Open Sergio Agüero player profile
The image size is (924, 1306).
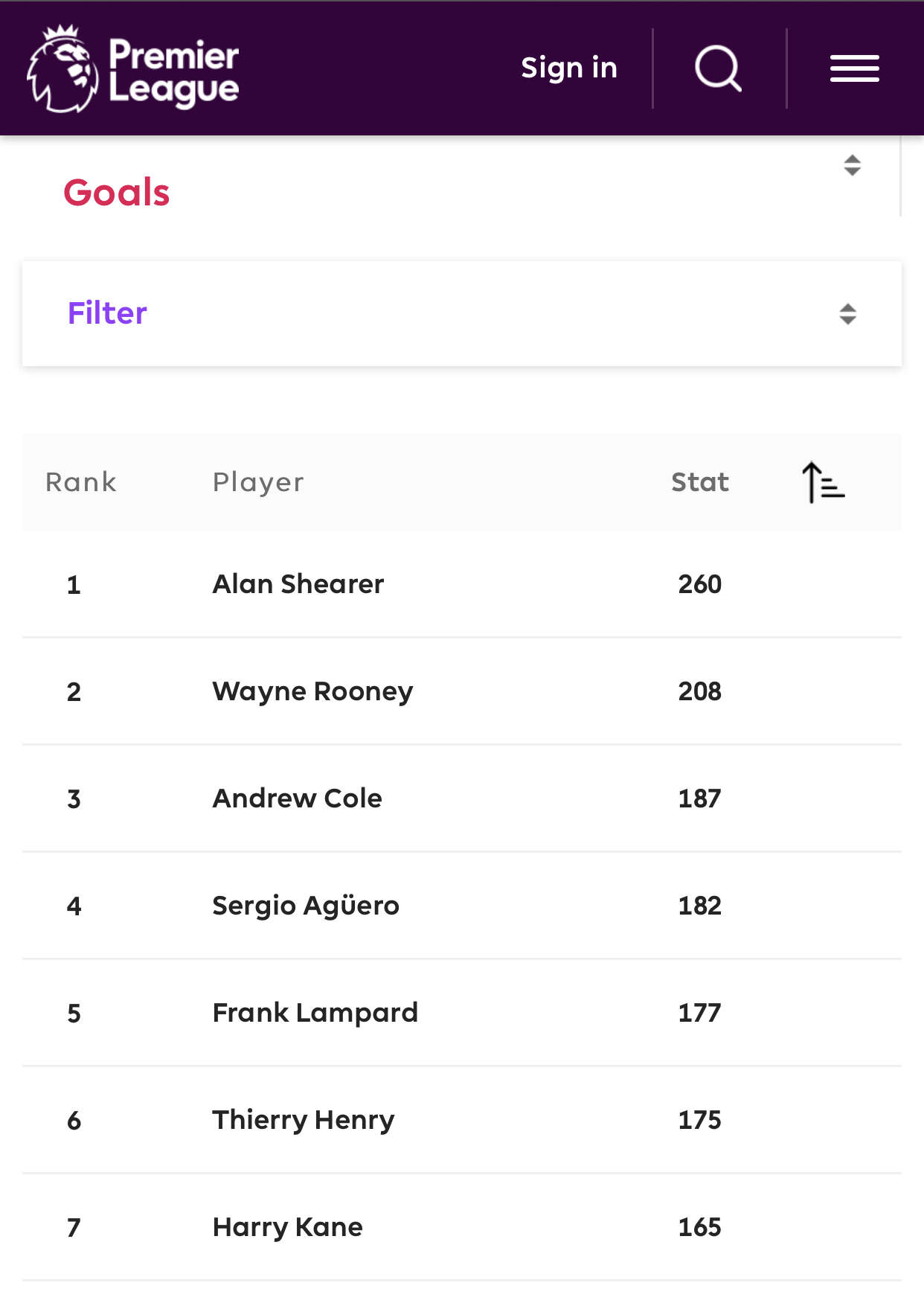click(x=306, y=906)
